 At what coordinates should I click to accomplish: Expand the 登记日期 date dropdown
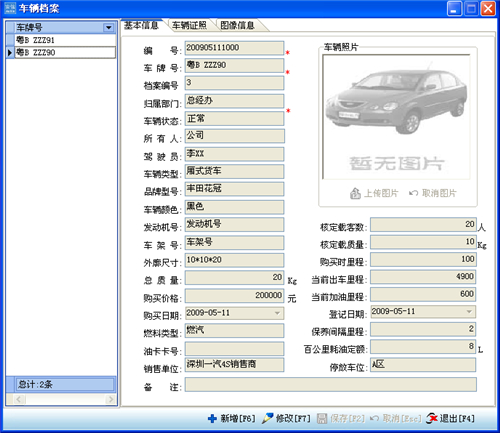click(x=469, y=312)
